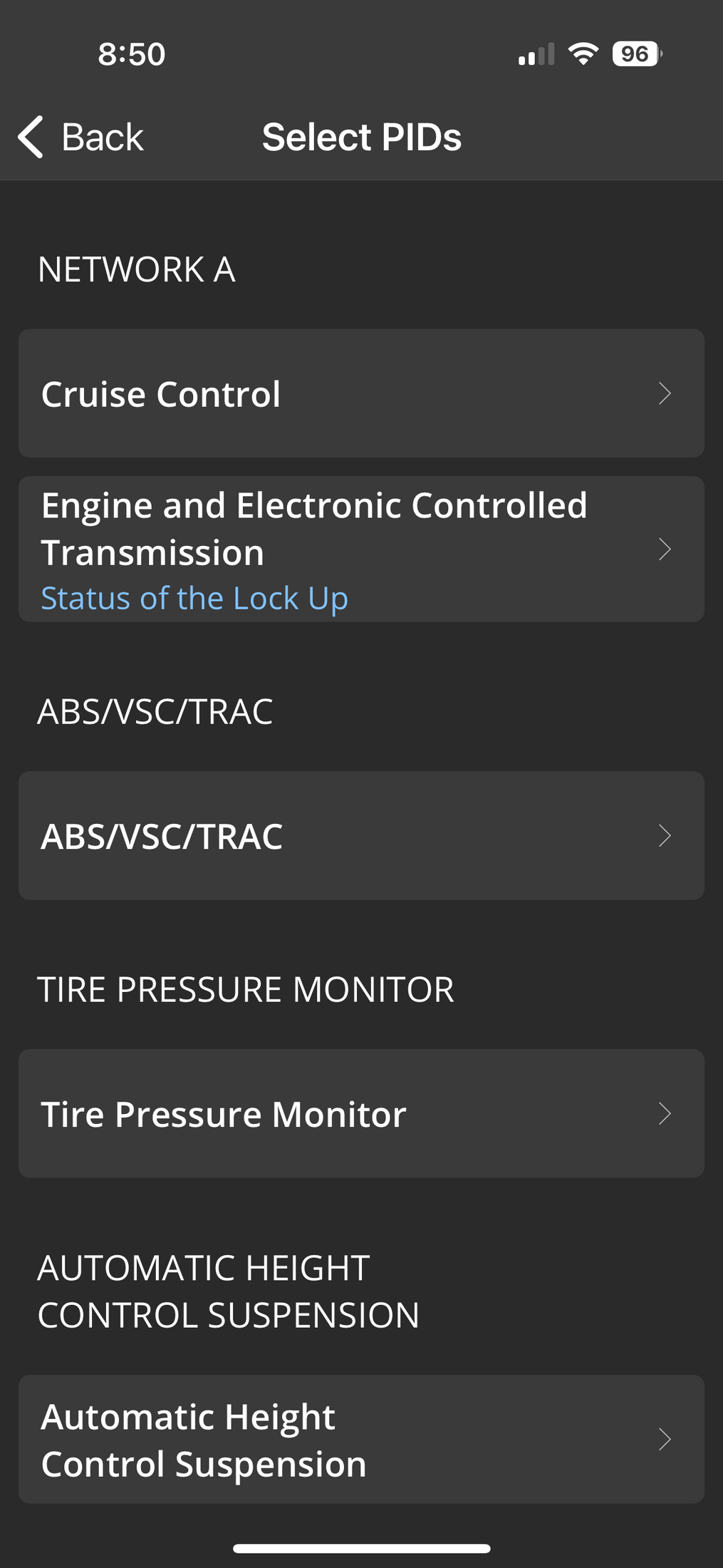723x1568 pixels.
Task: Open the Cruise Control PID list
Action: pos(361,393)
